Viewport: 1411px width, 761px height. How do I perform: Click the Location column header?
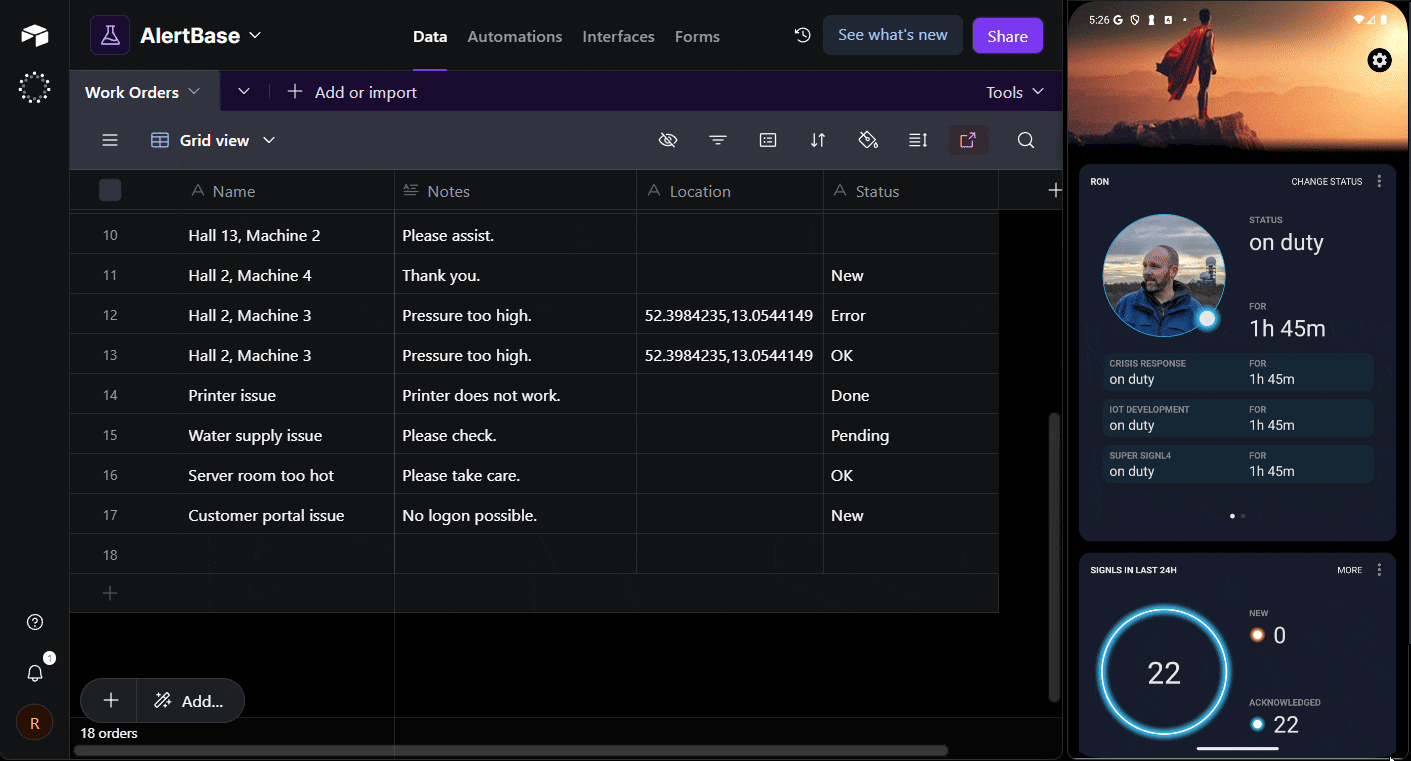pyautogui.click(x=730, y=190)
